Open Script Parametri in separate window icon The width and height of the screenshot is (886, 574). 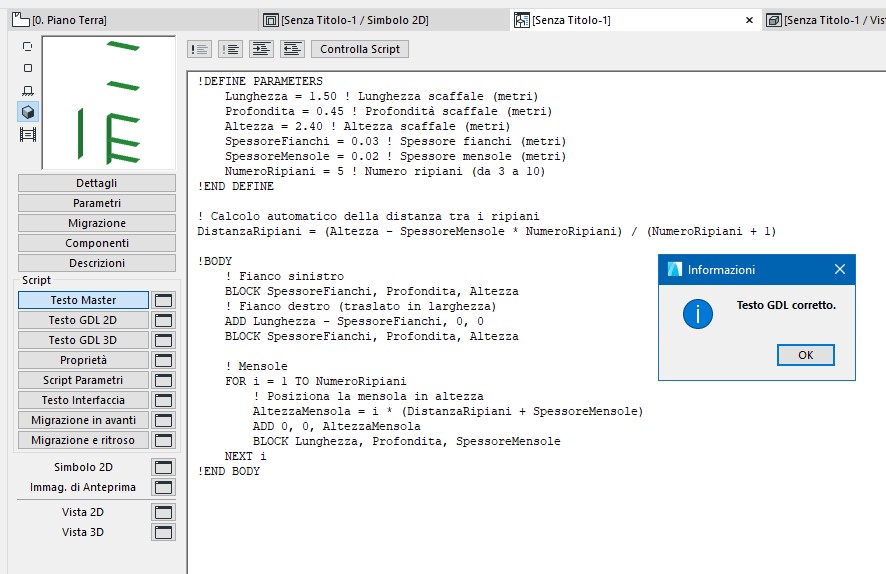[x=163, y=380]
